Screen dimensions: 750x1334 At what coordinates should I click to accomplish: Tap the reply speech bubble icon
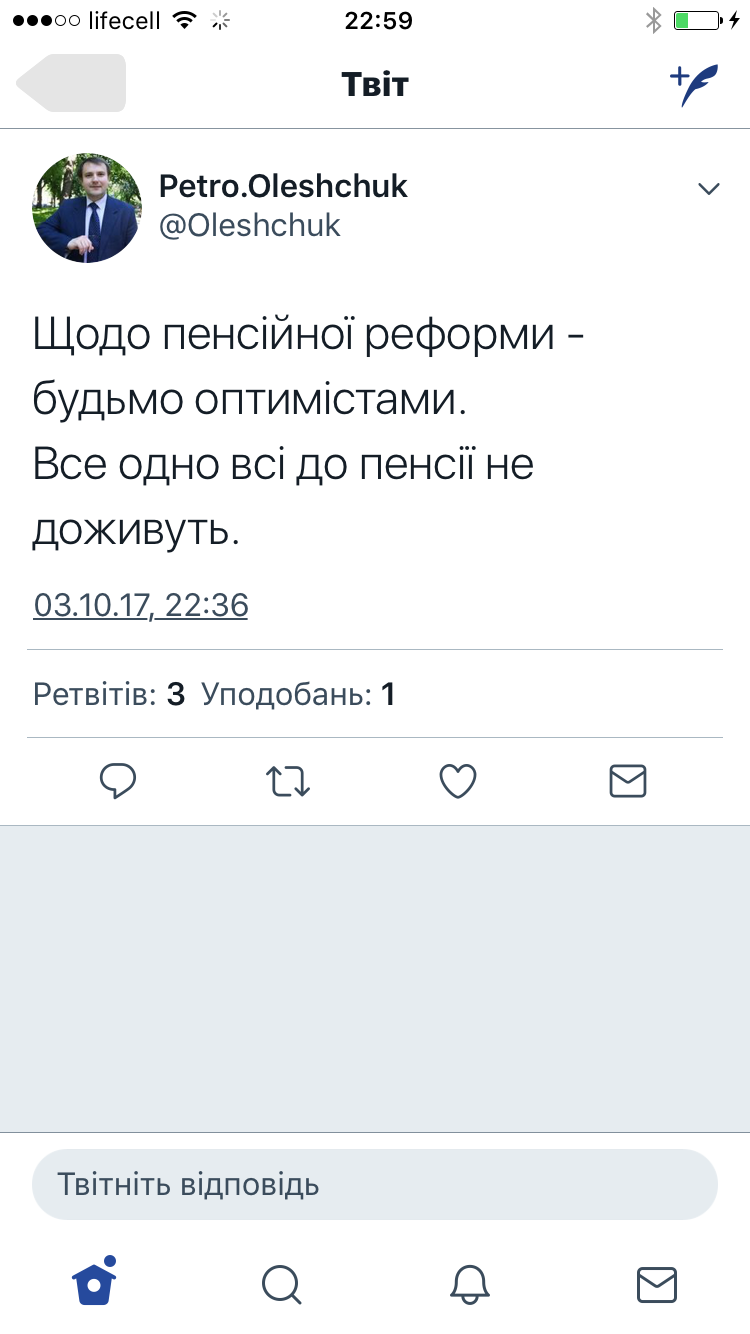tap(118, 781)
